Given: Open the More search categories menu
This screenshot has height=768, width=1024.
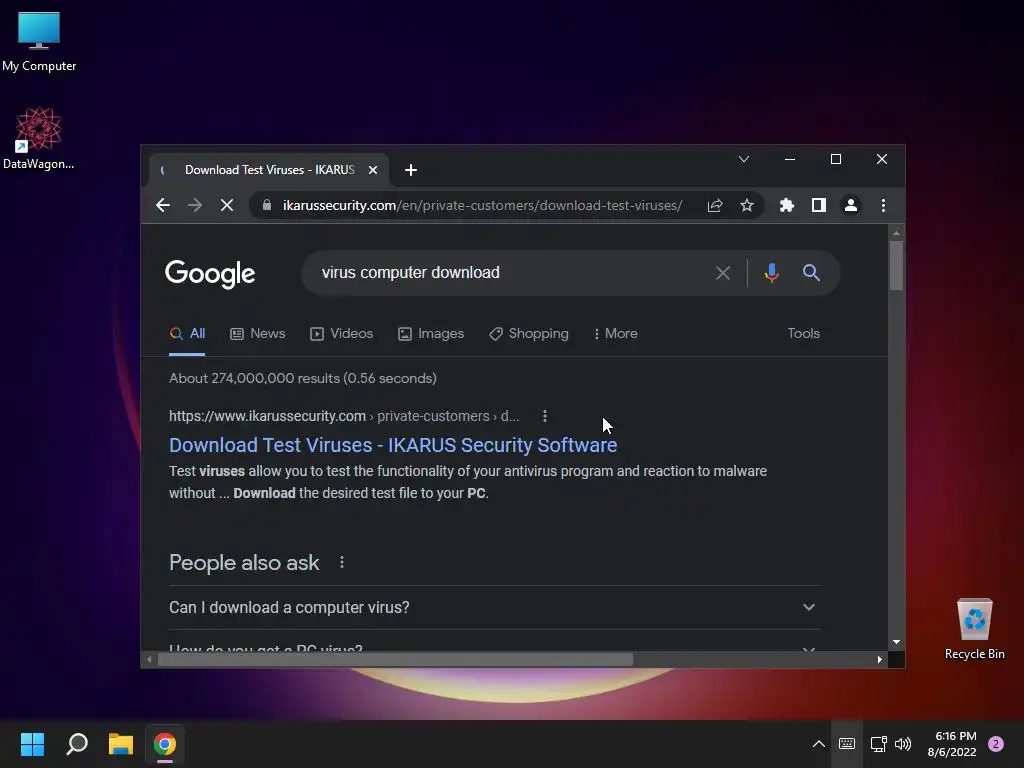Looking at the screenshot, I should point(615,334).
